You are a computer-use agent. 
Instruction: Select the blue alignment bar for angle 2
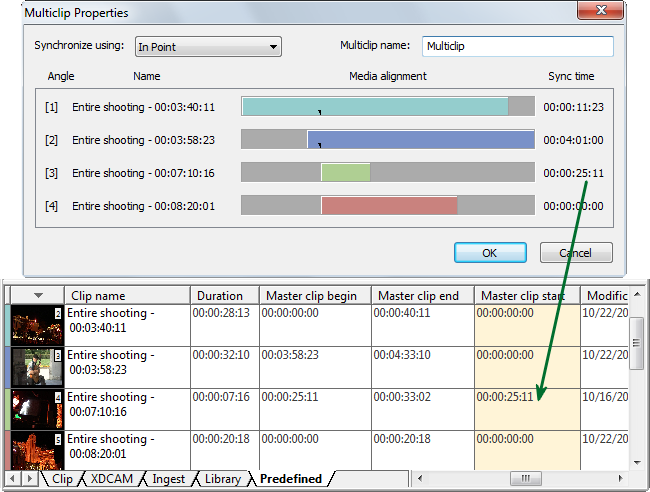pyautogui.click(x=421, y=140)
